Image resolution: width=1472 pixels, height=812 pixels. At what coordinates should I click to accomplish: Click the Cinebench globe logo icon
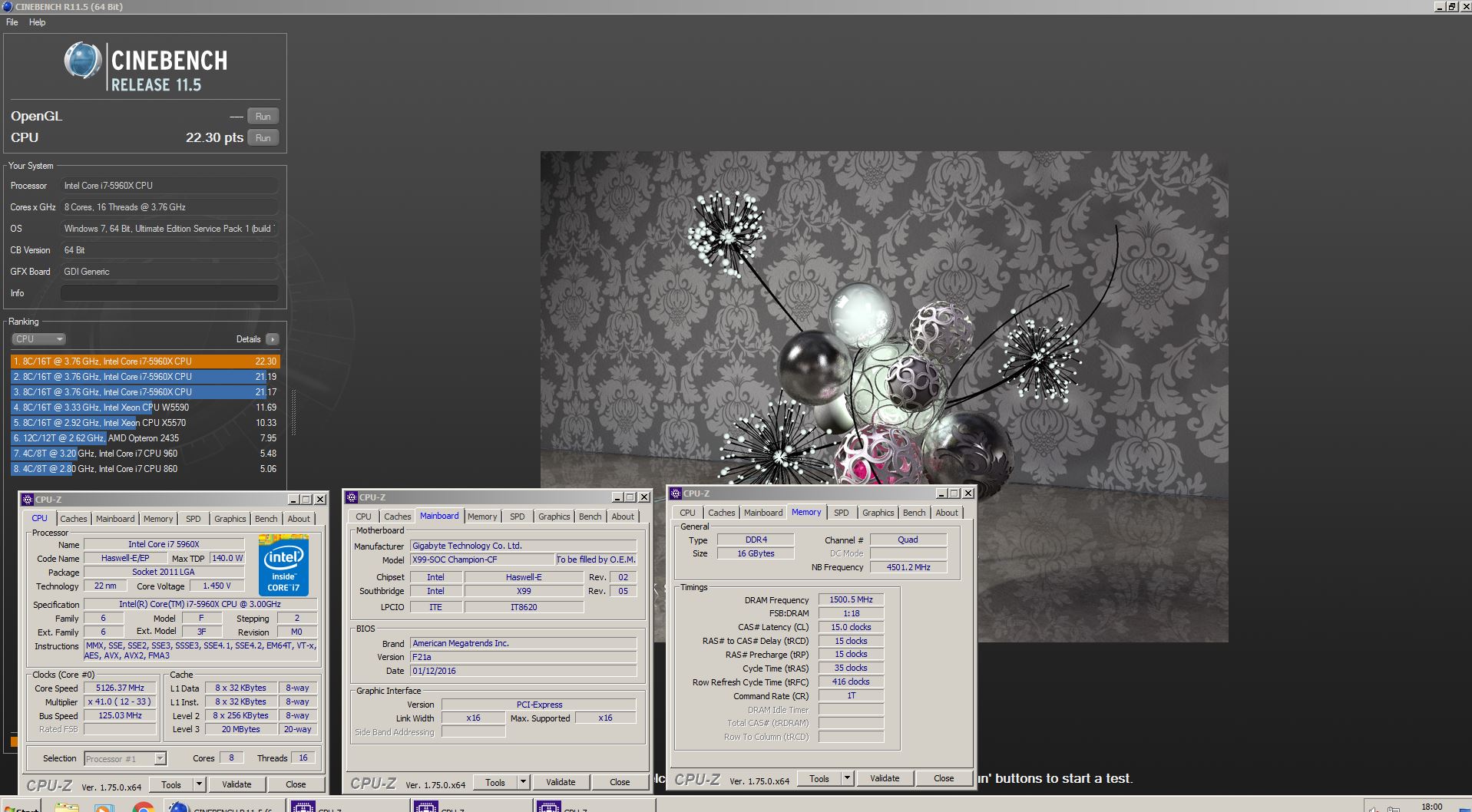pos(83,61)
